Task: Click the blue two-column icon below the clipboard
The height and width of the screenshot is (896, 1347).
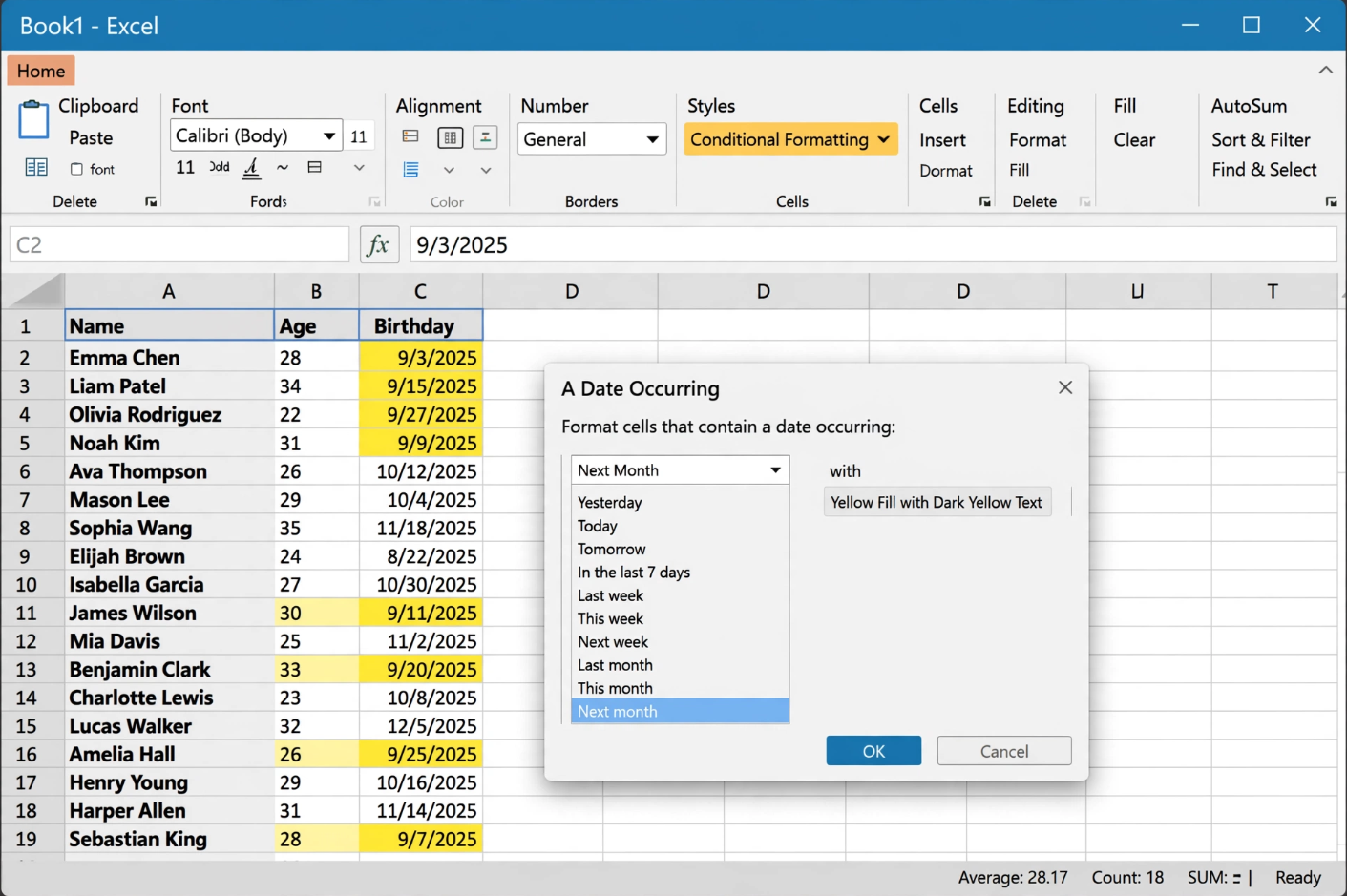Action: [36, 168]
